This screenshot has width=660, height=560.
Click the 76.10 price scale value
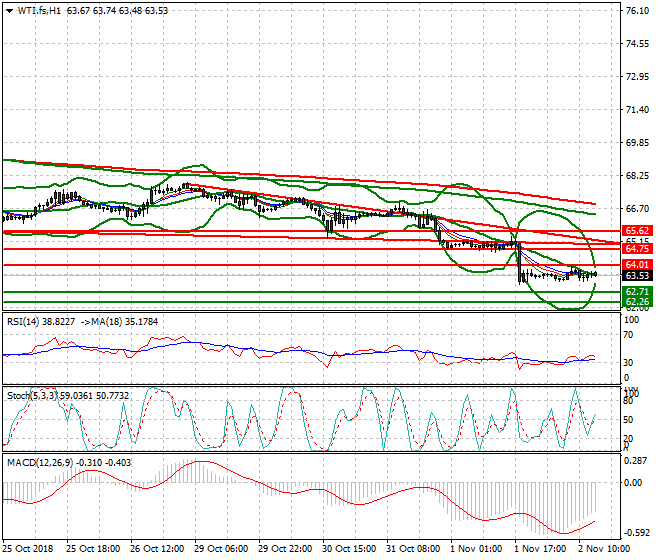(x=637, y=11)
